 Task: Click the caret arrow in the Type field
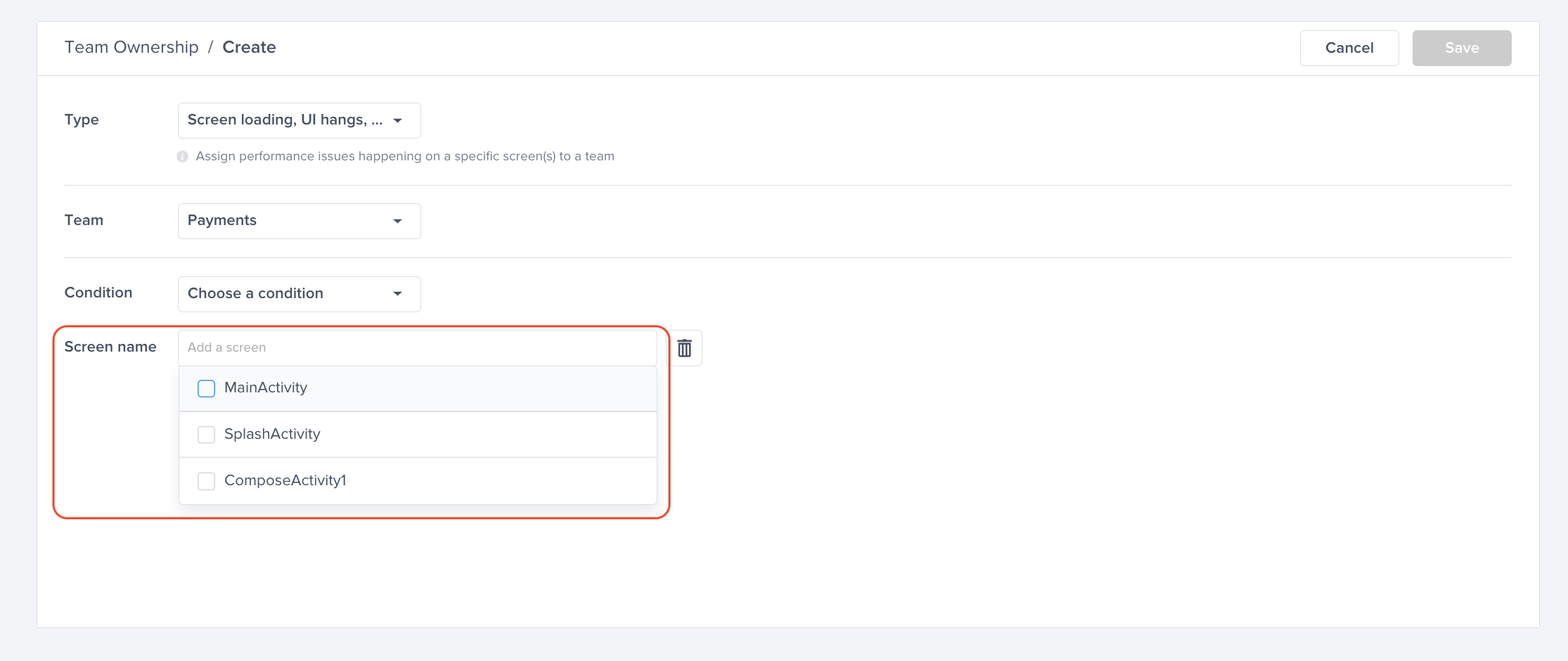pyautogui.click(x=398, y=120)
